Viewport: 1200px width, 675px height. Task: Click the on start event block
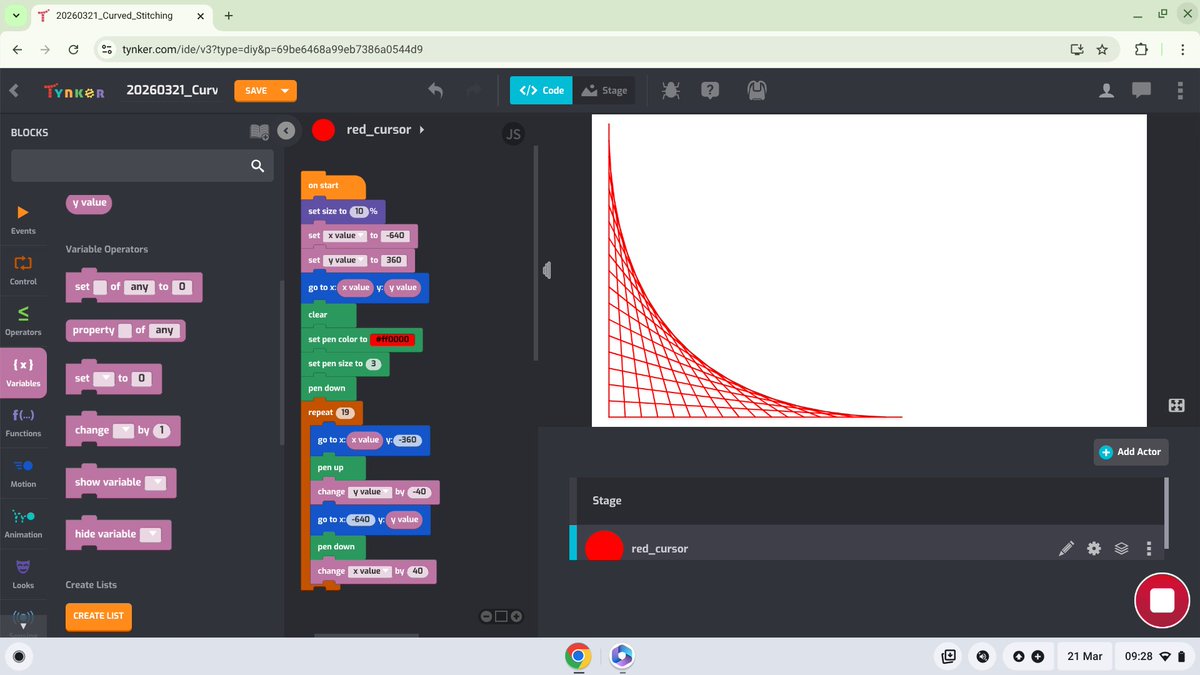[x=333, y=186]
